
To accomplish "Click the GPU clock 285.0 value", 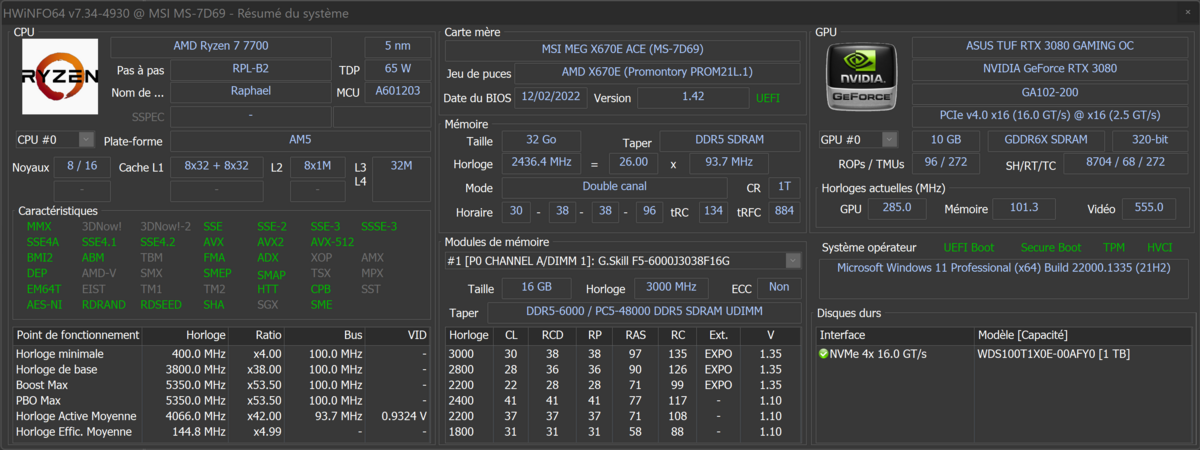I will click(x=896, y=208).
